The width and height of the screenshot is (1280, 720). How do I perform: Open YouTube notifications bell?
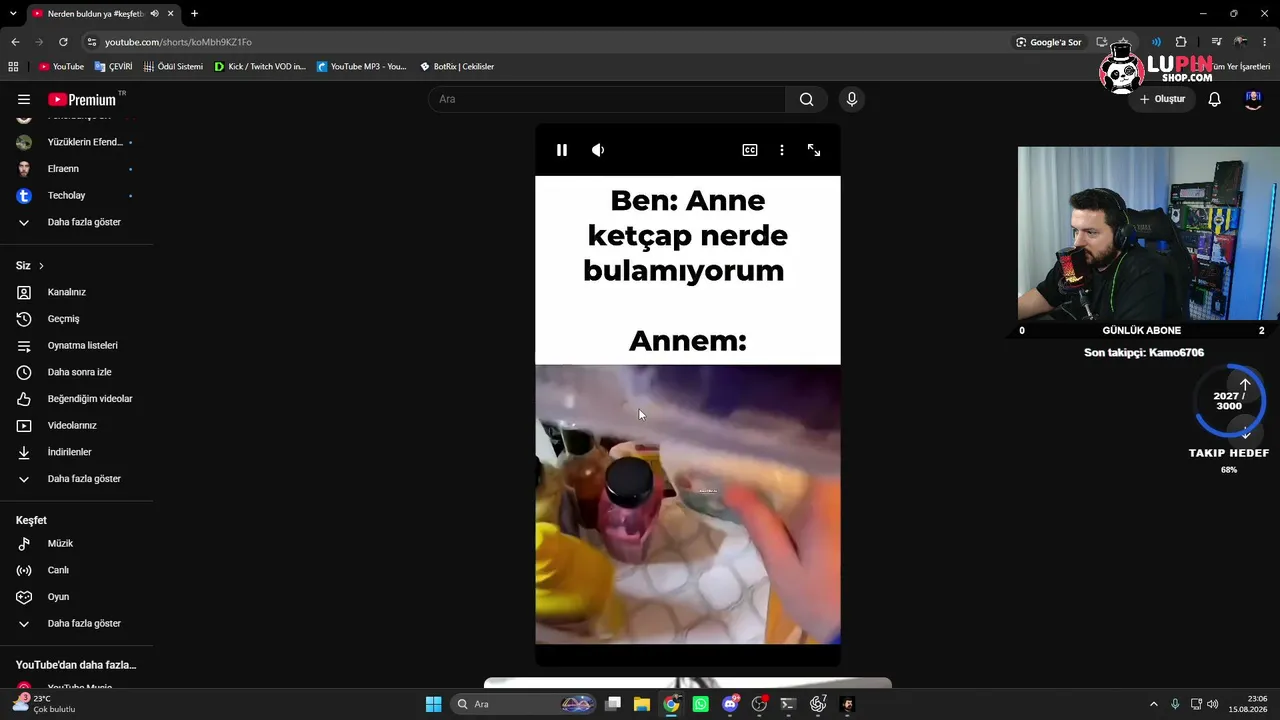coord(1215,99)
